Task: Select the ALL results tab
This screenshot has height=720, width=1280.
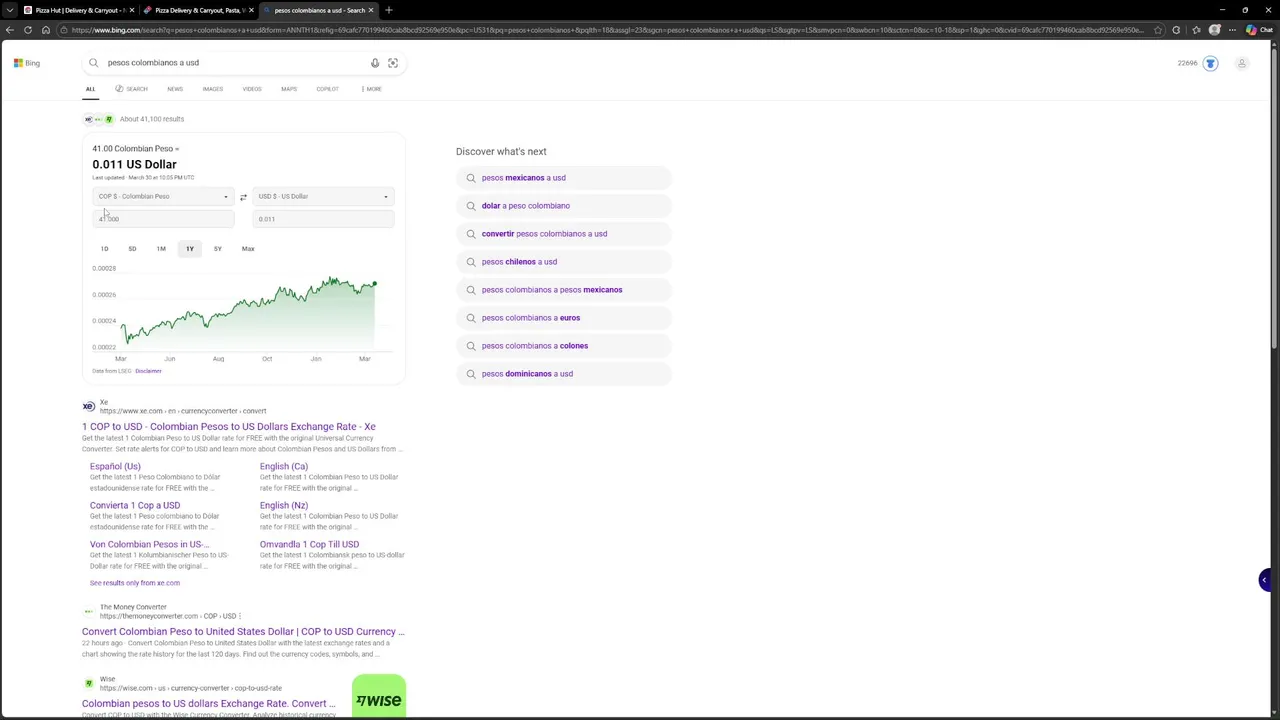Action: [x=90, y=89]
